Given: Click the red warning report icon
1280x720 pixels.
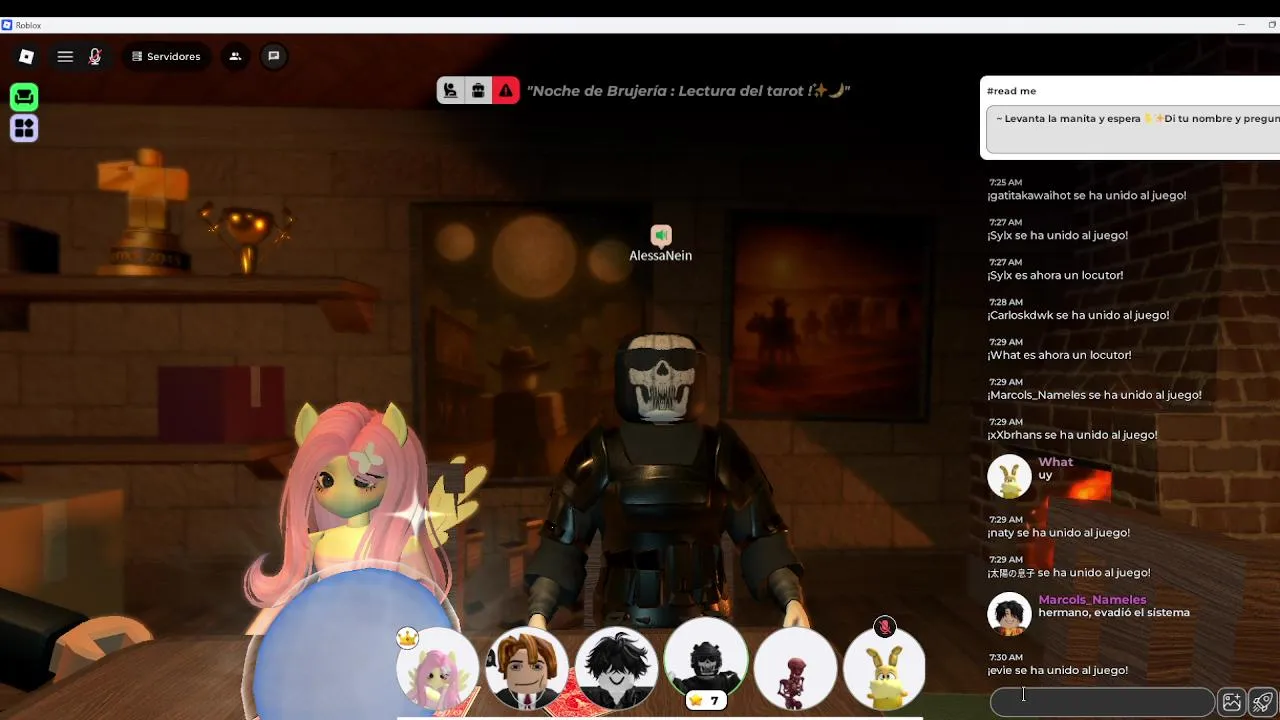Looking at the screenshot, I should pos(506,91).
